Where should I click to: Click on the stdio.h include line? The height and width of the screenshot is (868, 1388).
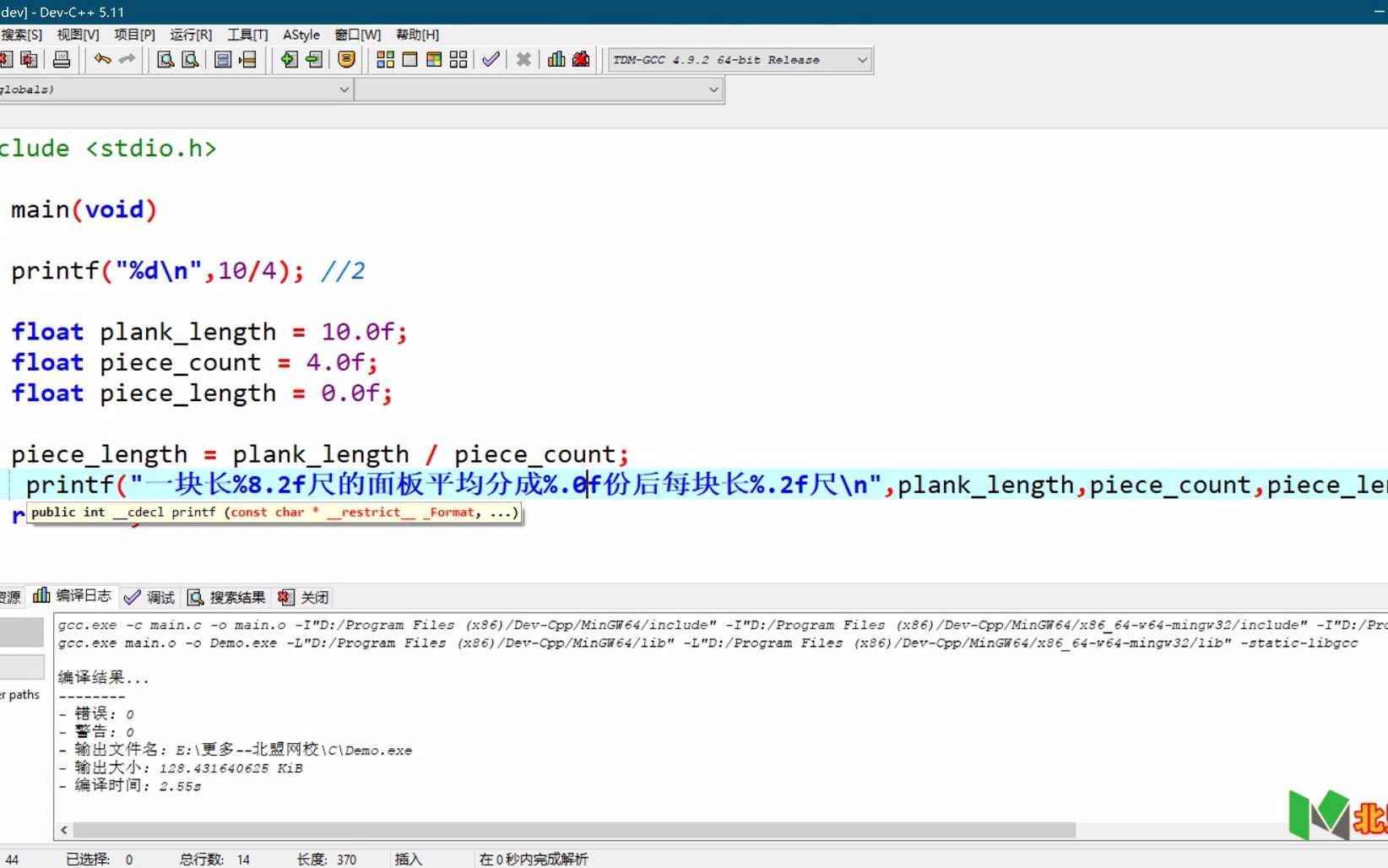tap(108, 149)
